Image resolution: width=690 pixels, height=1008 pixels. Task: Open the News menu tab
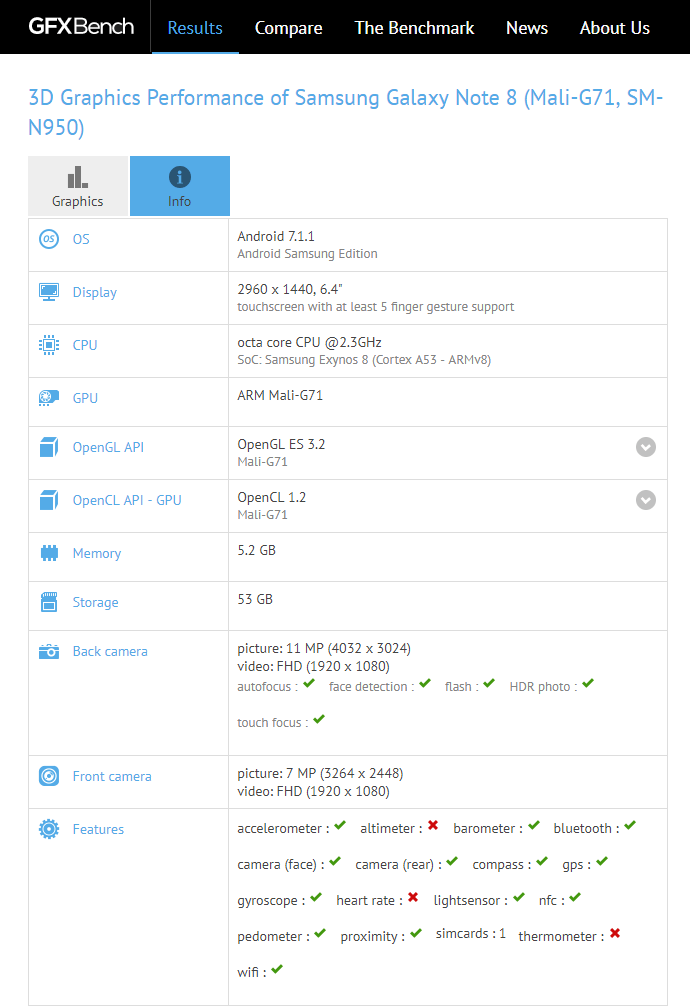click(527, 28)
